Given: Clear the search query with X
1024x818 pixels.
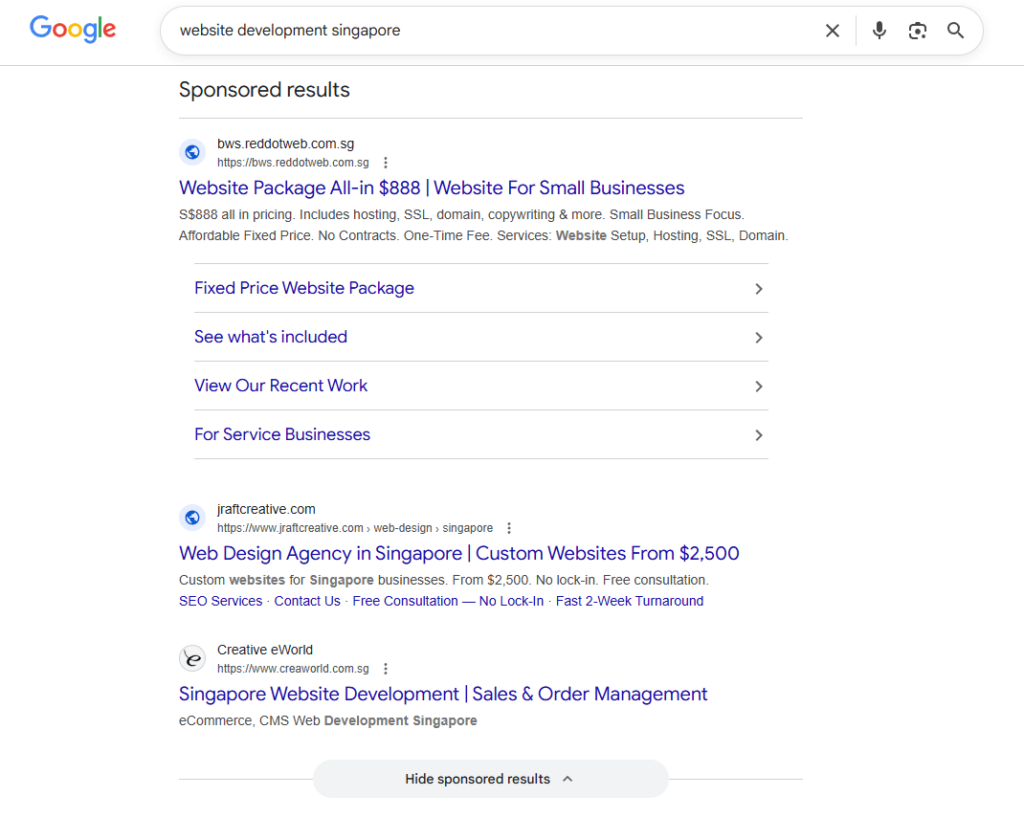Looking at the screenshot, I should click(832, 31).
